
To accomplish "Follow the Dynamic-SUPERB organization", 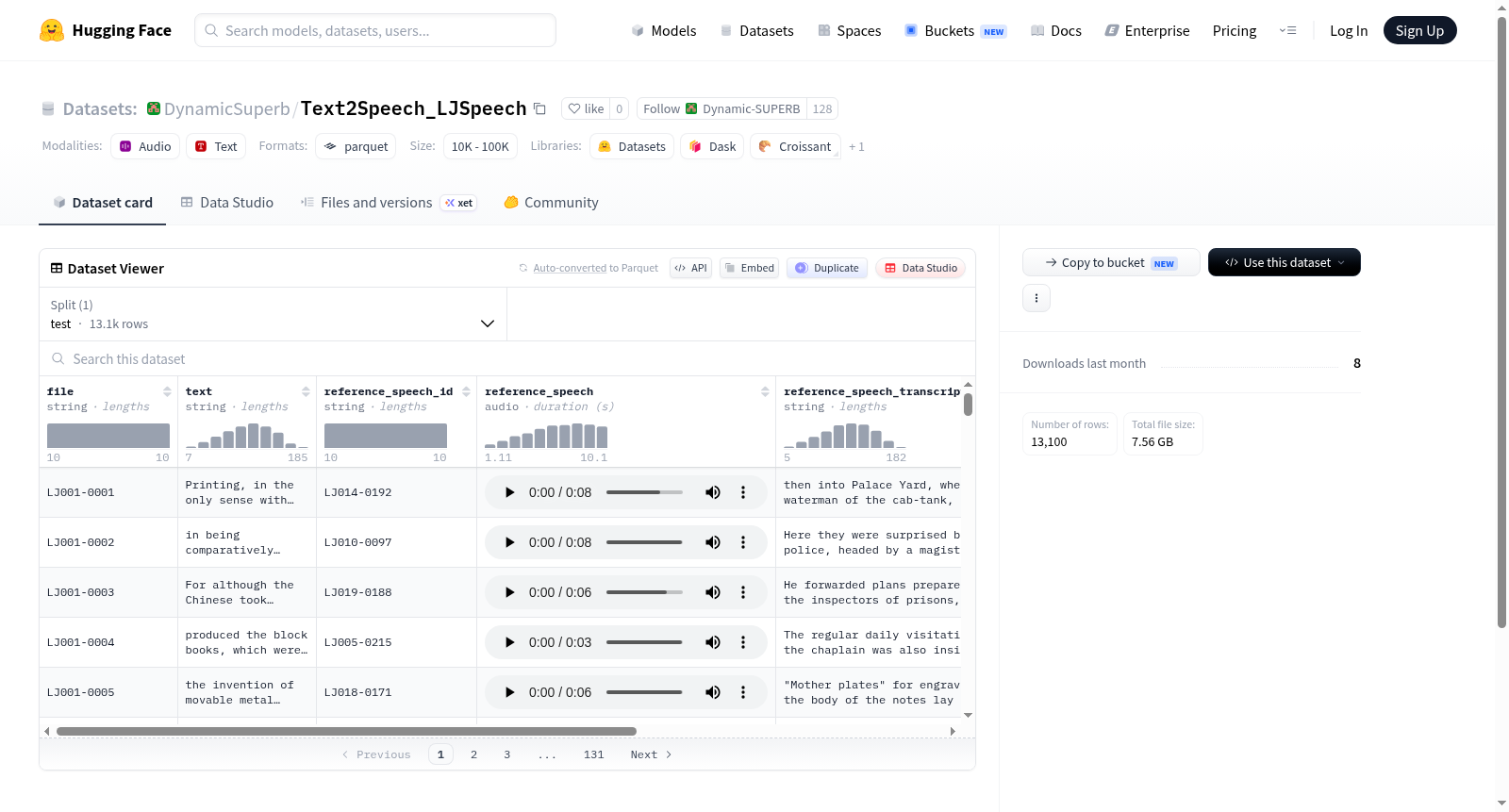I will 721,108.
